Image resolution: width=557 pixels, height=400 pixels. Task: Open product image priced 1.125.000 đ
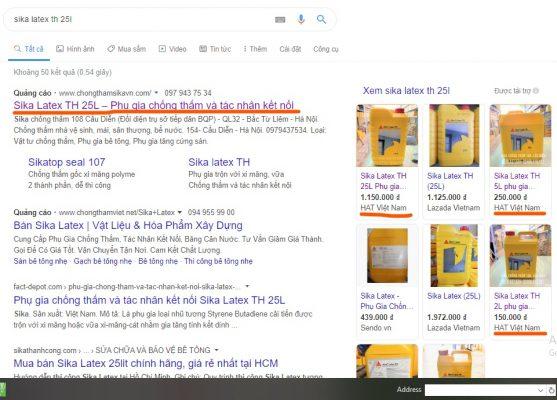[454, 135]
